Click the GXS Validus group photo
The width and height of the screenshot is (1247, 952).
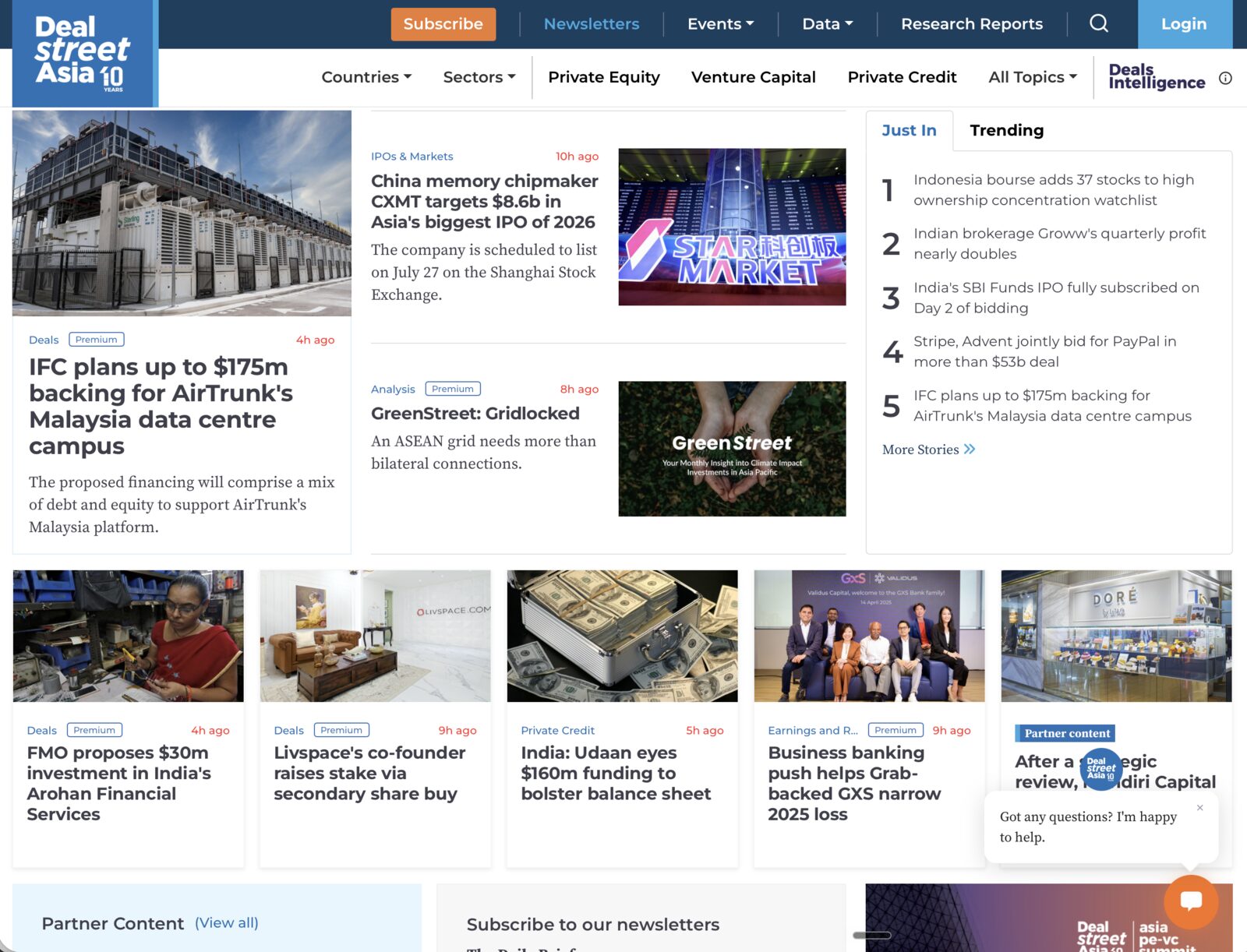[869, 636]
